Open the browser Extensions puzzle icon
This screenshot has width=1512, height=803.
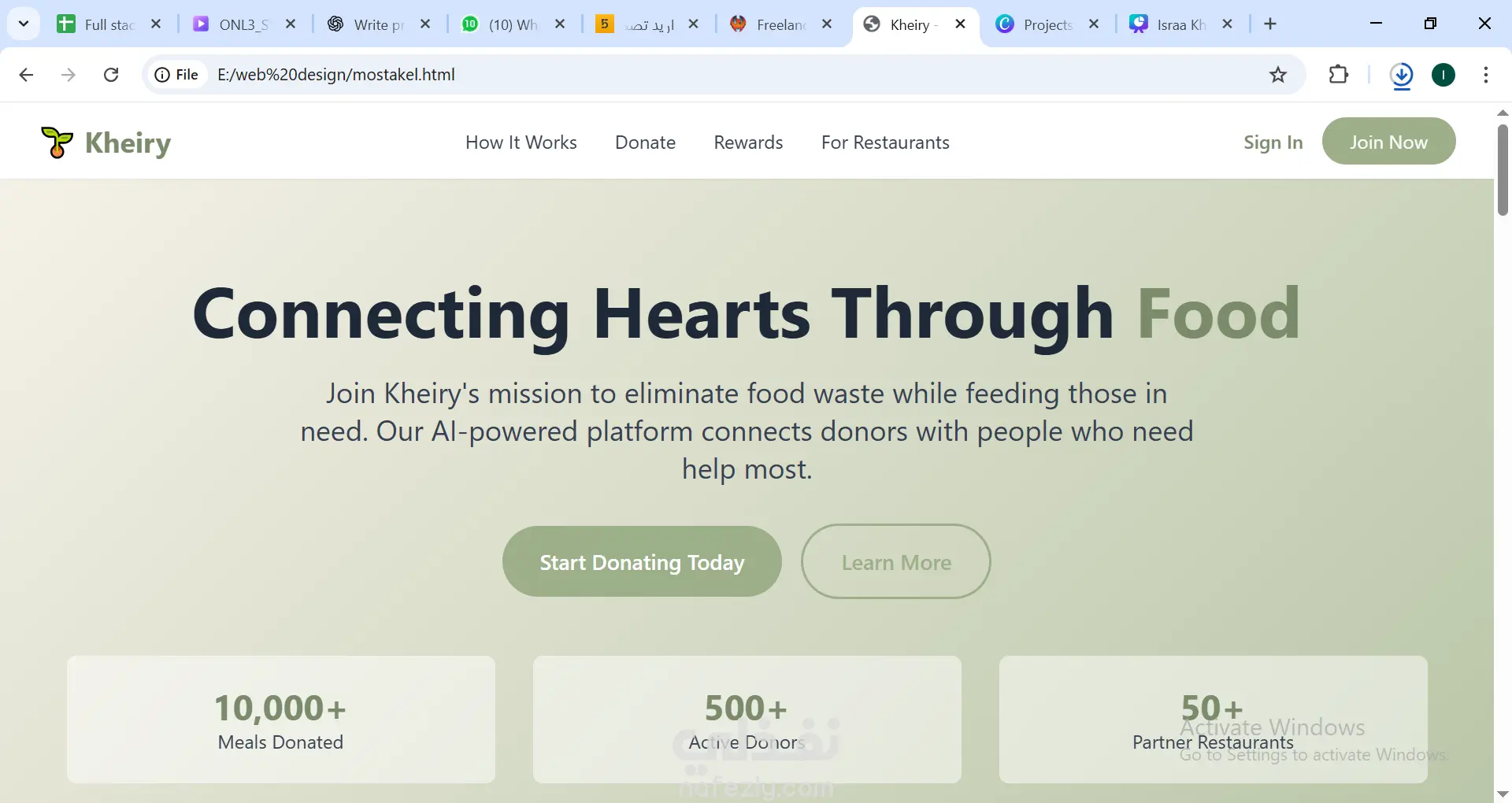coord(1339,75)
